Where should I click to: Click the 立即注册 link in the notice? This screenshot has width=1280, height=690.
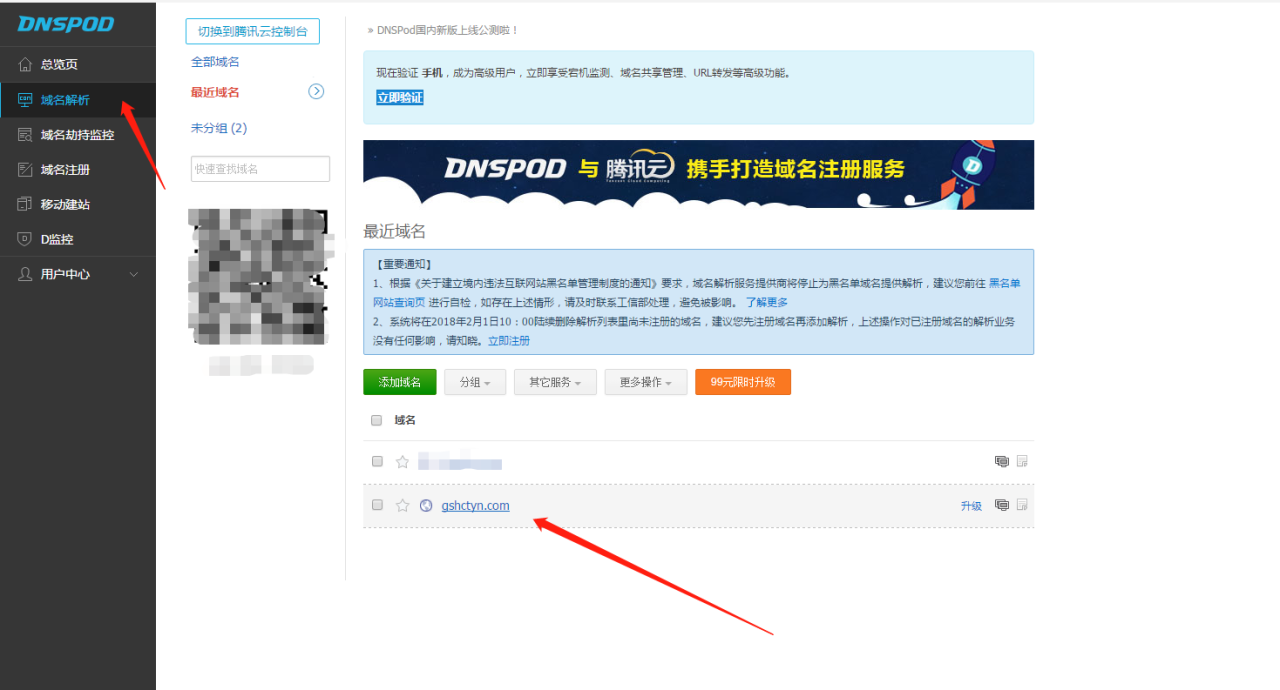[509, 341]
